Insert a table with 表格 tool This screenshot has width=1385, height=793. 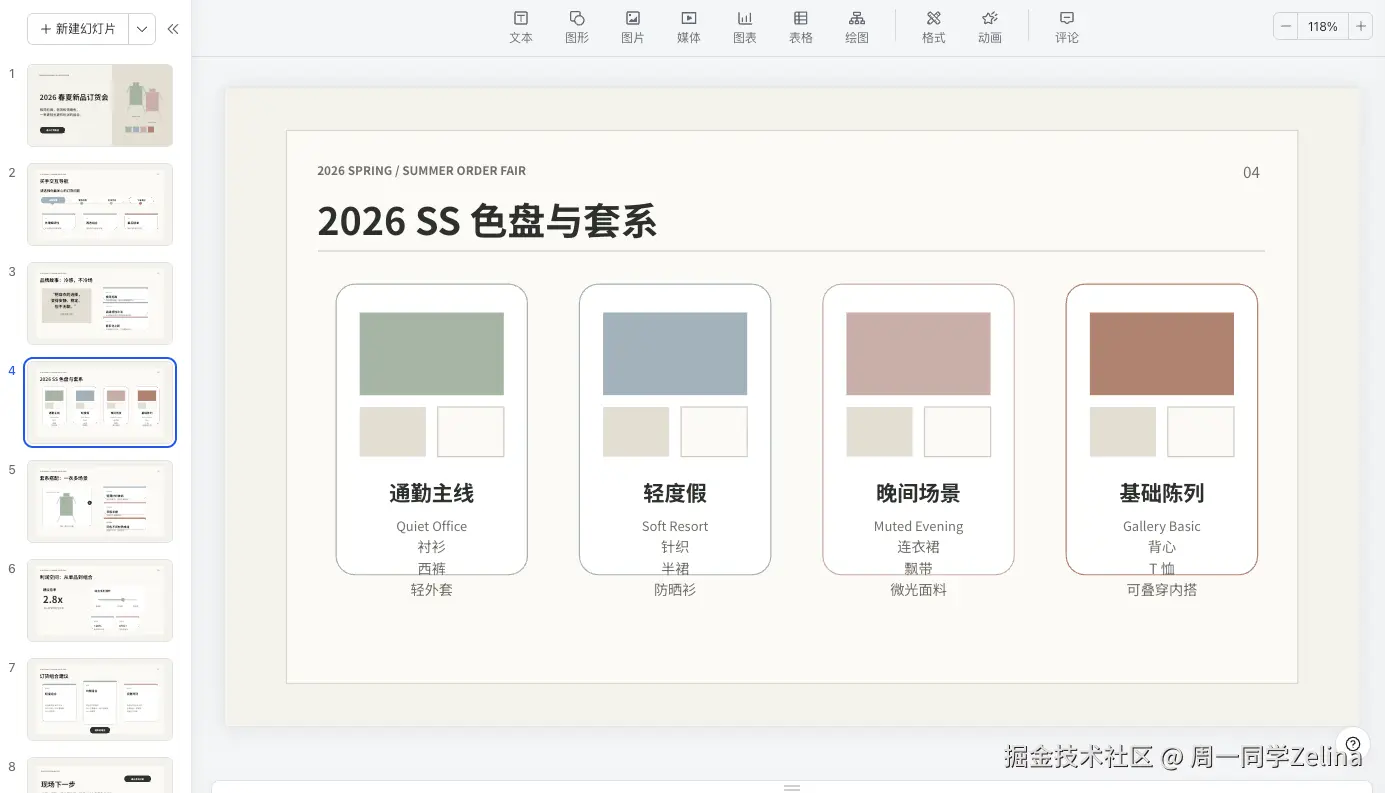click(x=801, y=27)
